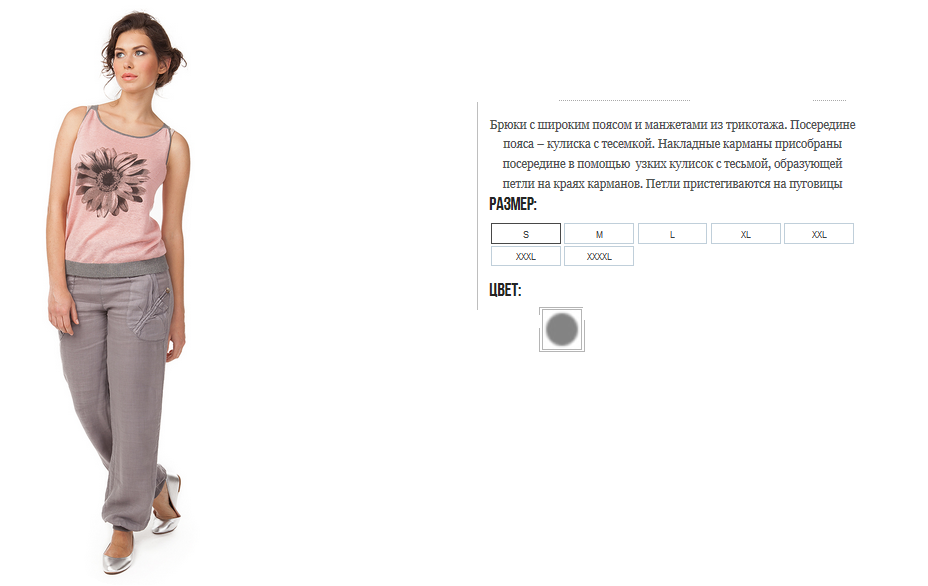Select the XXXL size option
928x586 pixels.
(x=526, y=256)
